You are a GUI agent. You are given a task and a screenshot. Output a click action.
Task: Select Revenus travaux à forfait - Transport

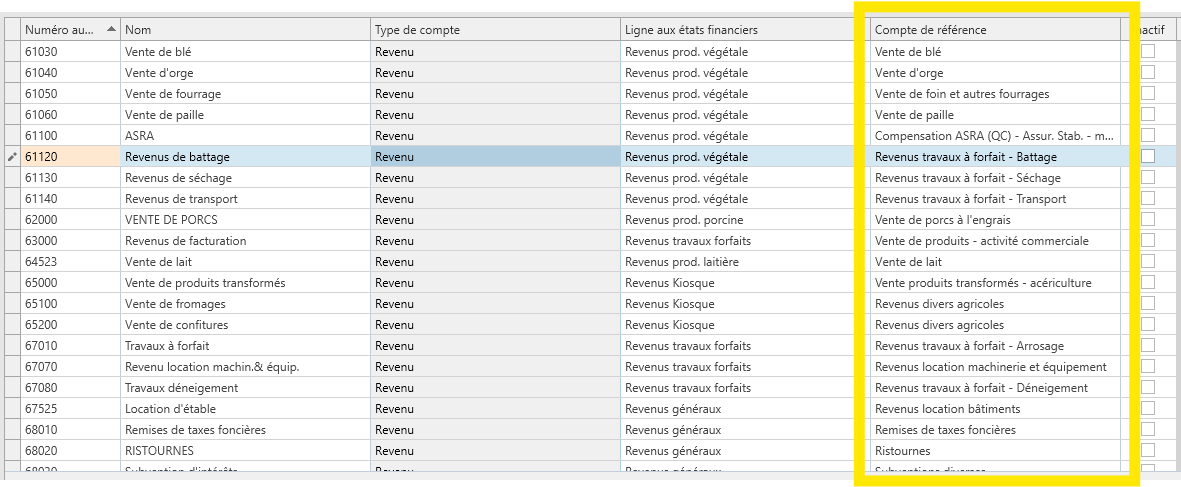tap(994, 199)
